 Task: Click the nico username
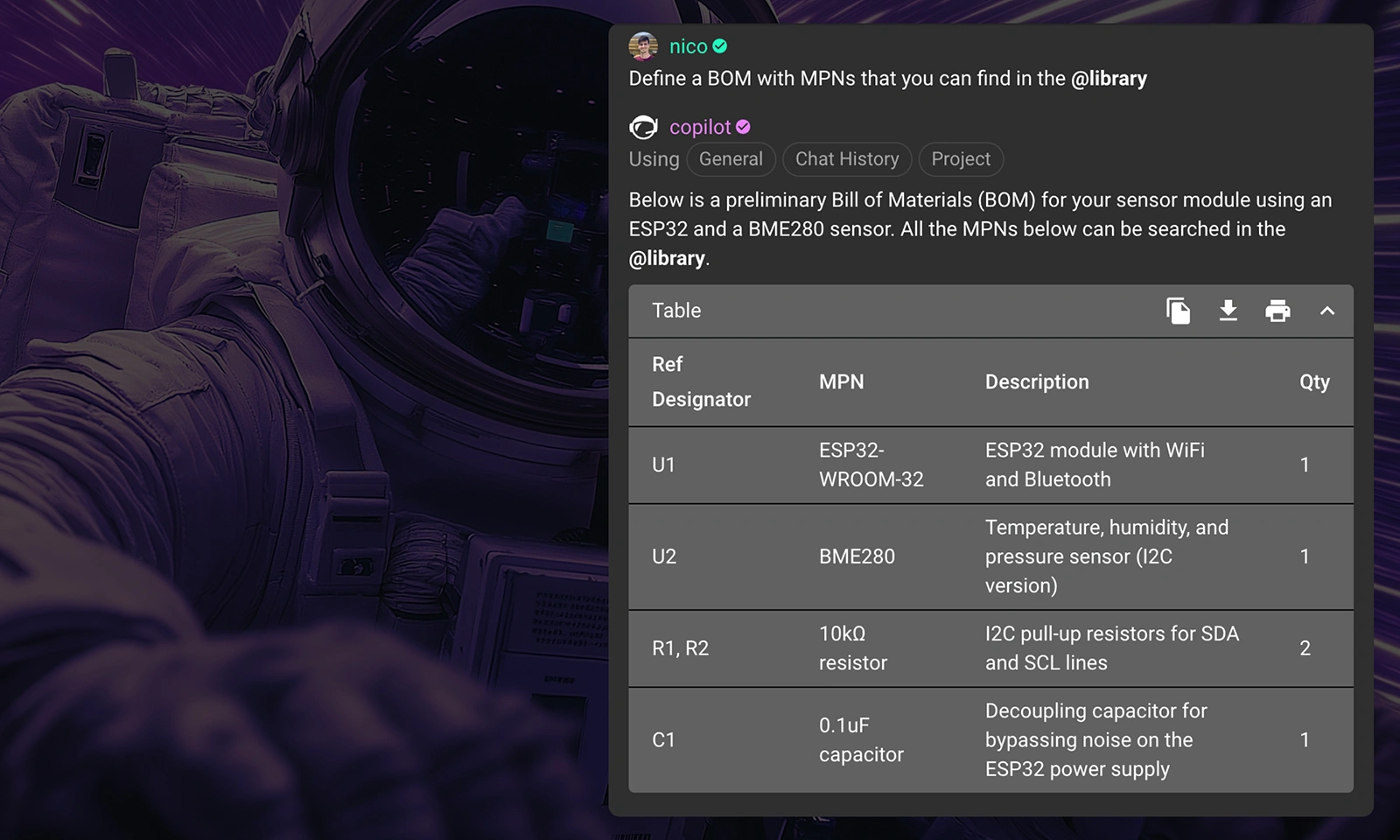pyautogui.click(x=688, y=46)
